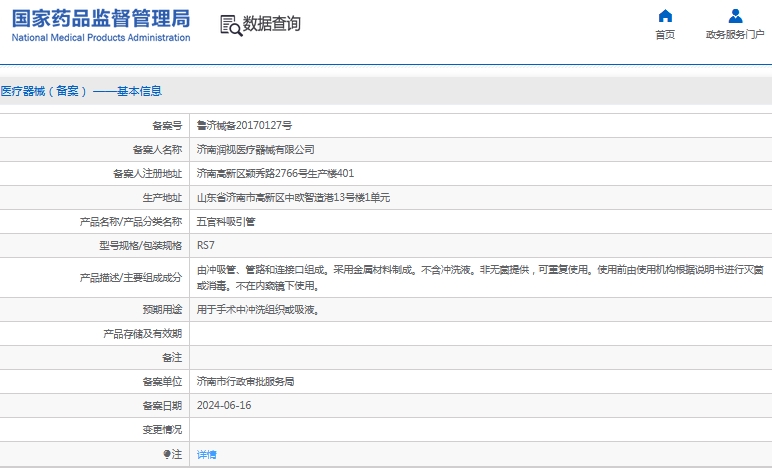
Task: Click the 备案人注册地址 label
Action: tap(148, 173)
